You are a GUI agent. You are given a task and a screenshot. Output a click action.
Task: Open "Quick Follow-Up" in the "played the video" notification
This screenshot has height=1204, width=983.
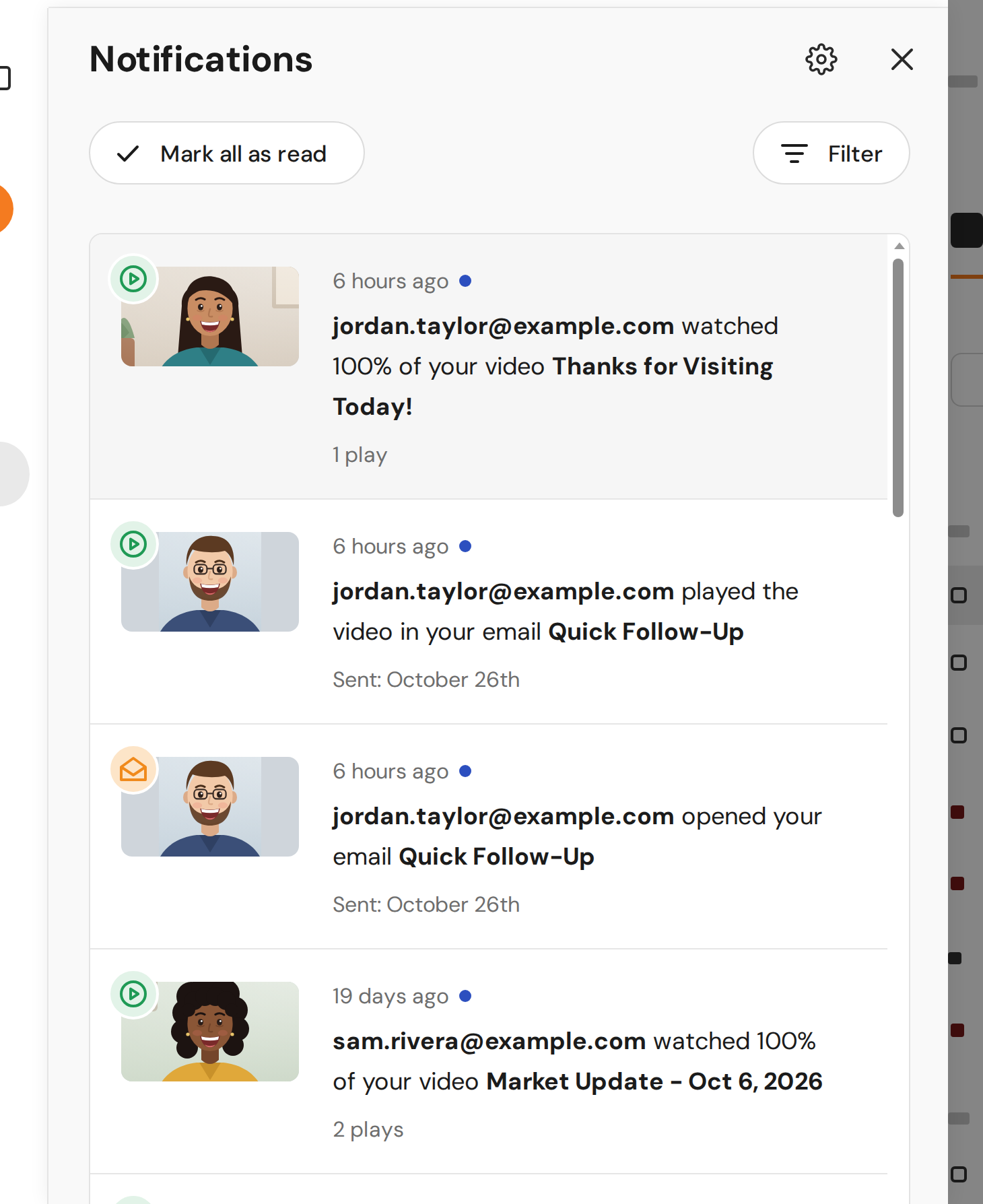646,632
